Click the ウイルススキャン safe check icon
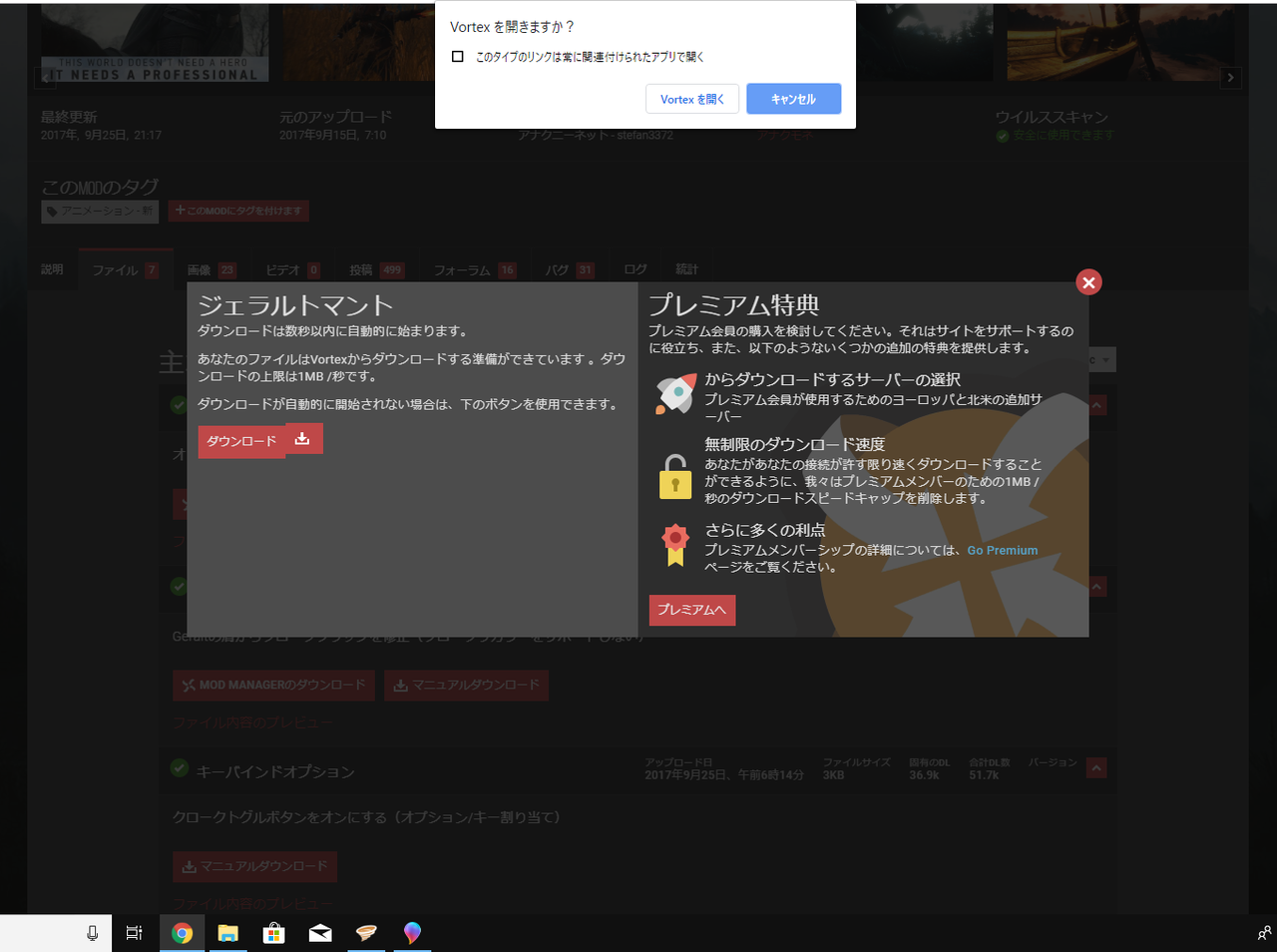 coord(1003,136)
